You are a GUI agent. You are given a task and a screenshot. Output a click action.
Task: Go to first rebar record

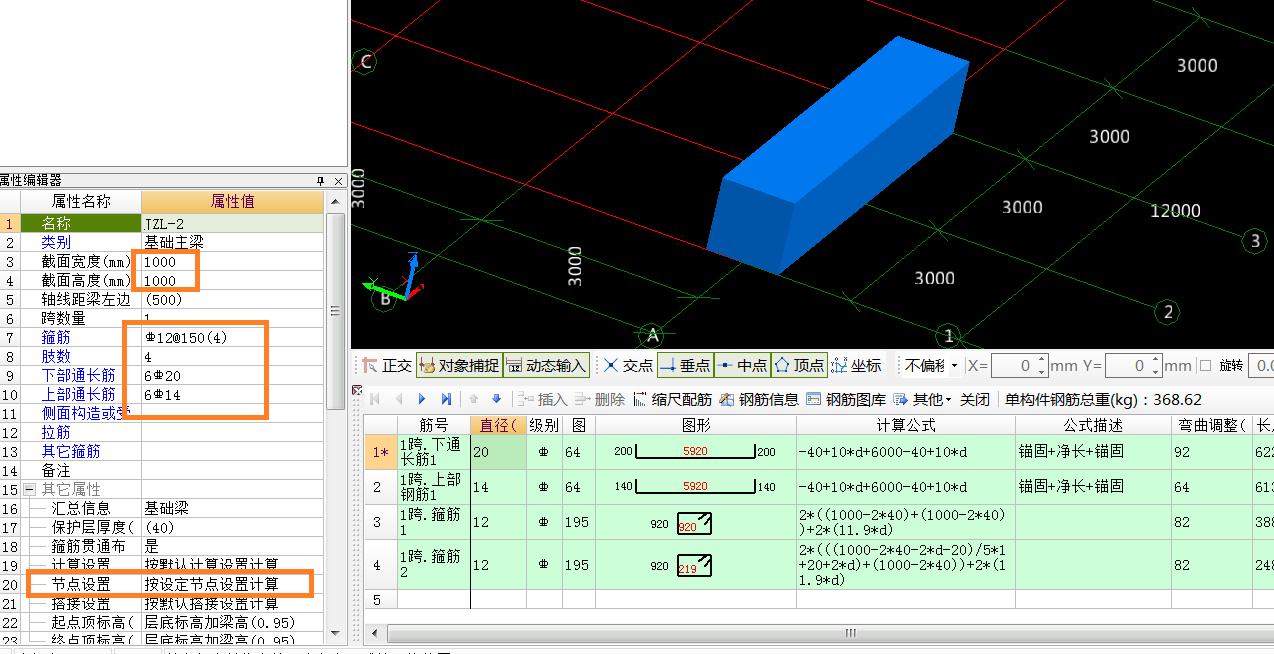(x=375, y=399)
